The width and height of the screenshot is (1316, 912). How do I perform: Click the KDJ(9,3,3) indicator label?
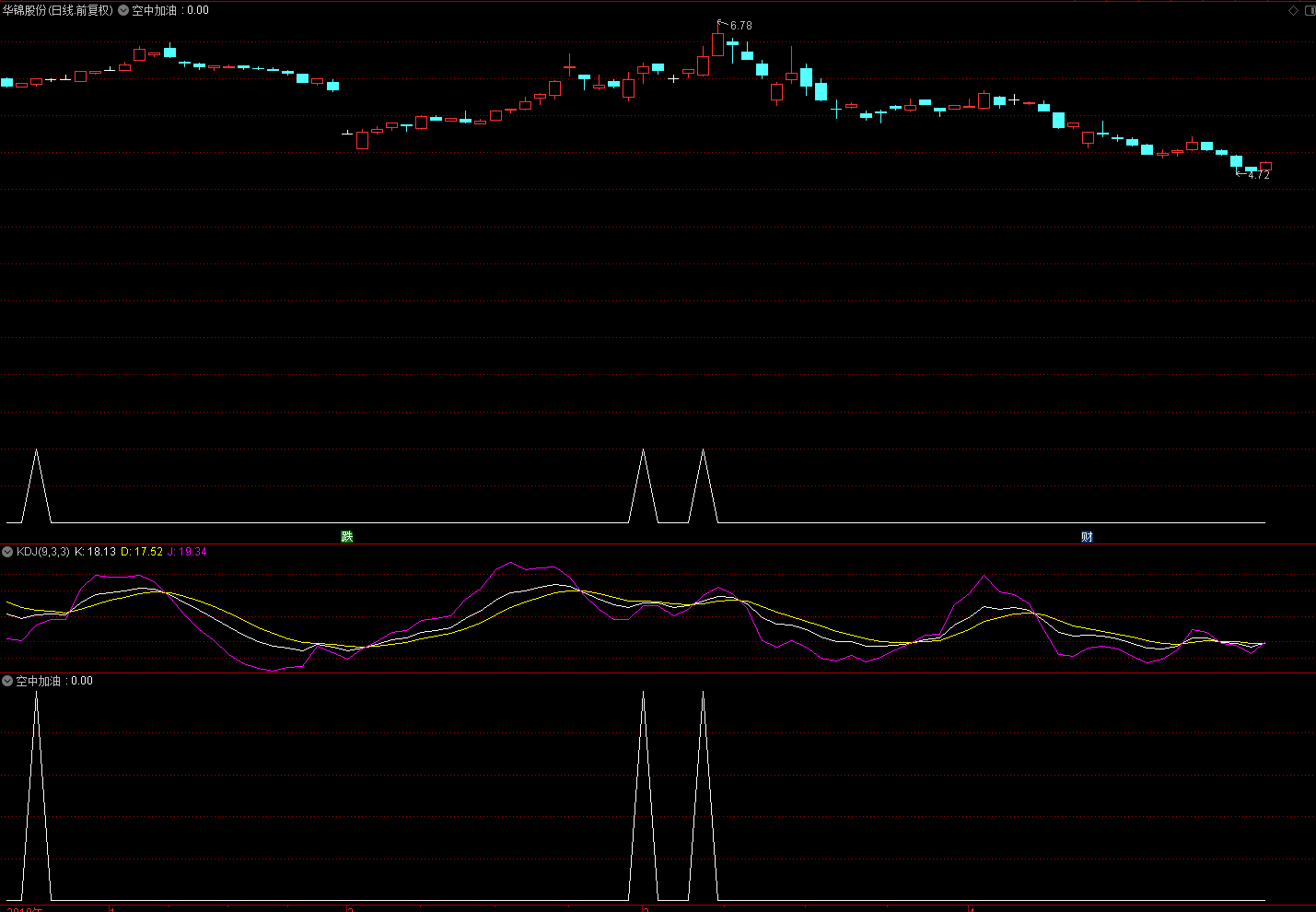click(x=43, y=552)
